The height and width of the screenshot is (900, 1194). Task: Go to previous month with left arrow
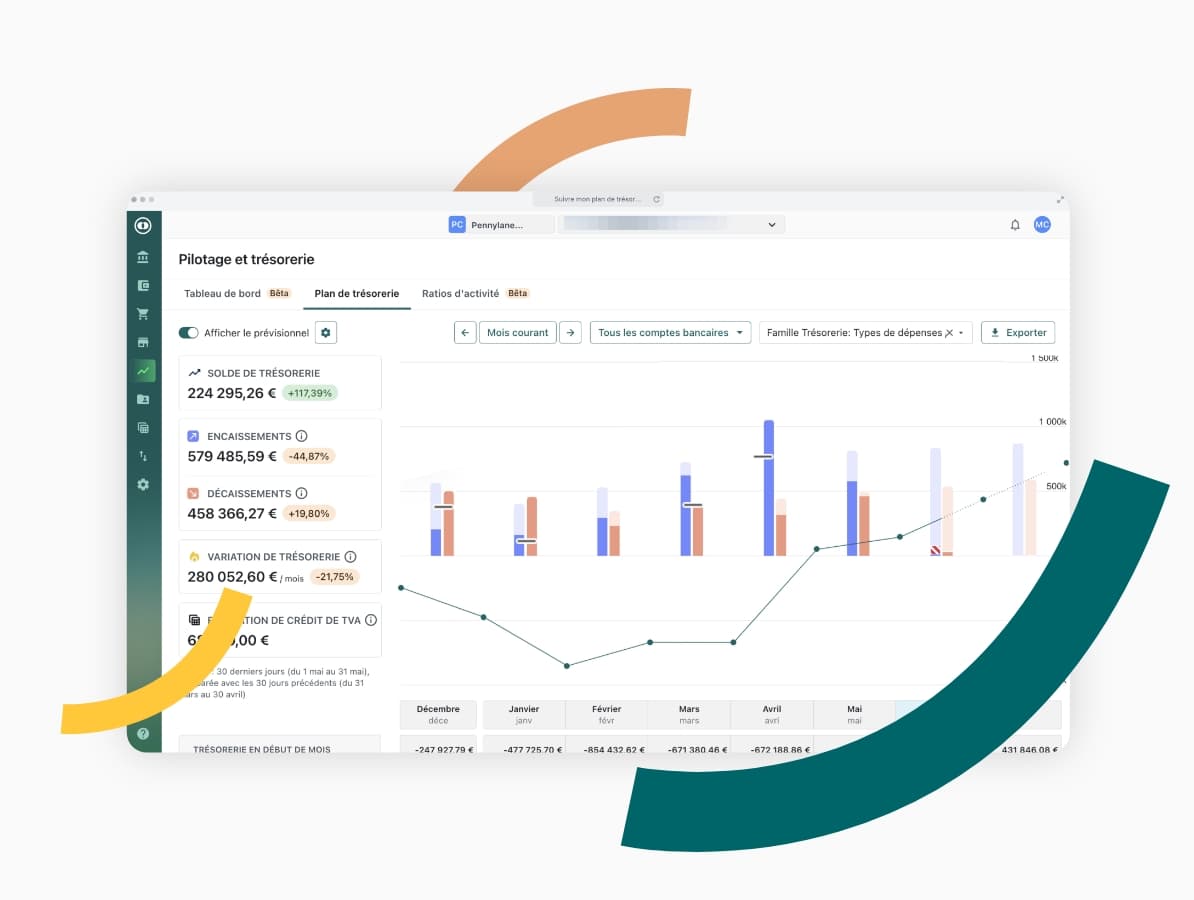[464, 333]
